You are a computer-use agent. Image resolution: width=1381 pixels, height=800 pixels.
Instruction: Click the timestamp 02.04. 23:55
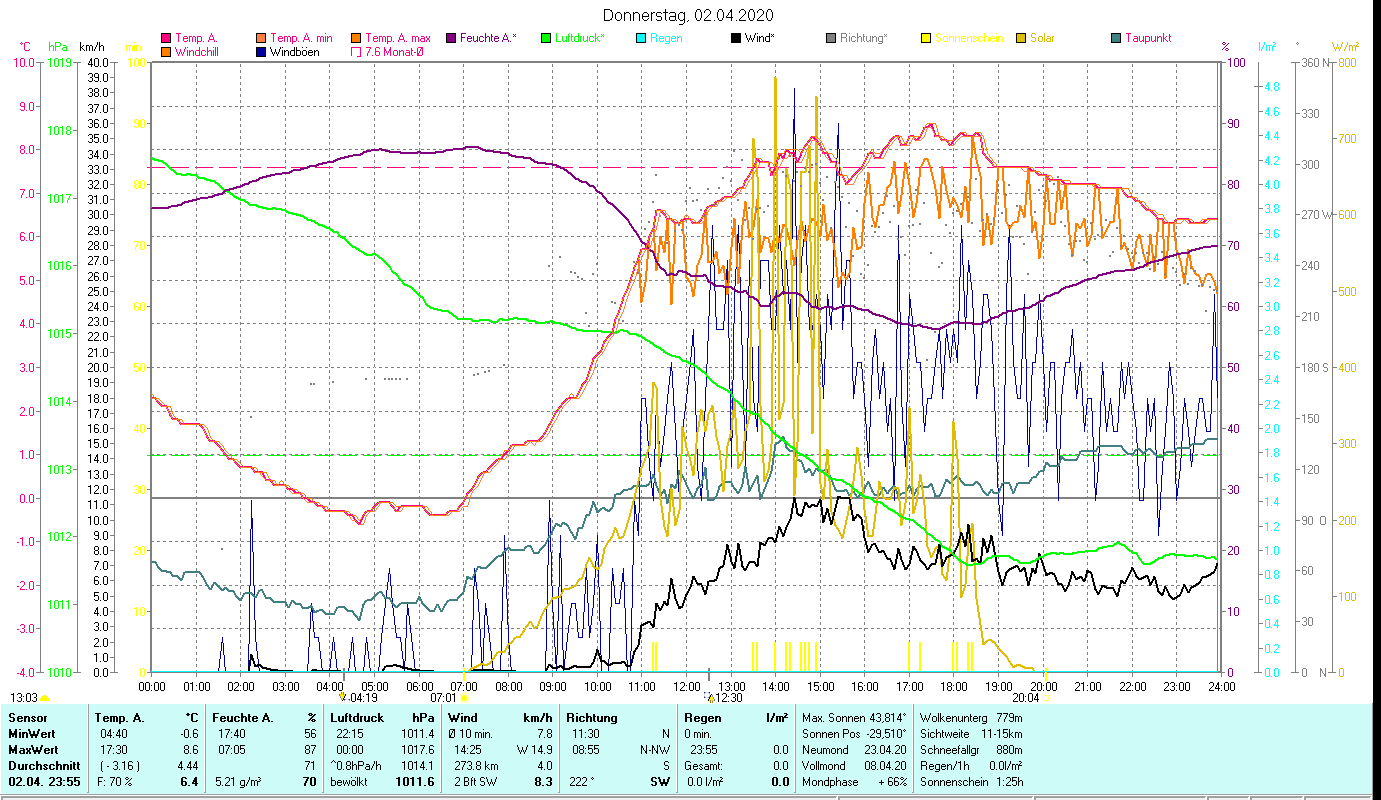44,782
